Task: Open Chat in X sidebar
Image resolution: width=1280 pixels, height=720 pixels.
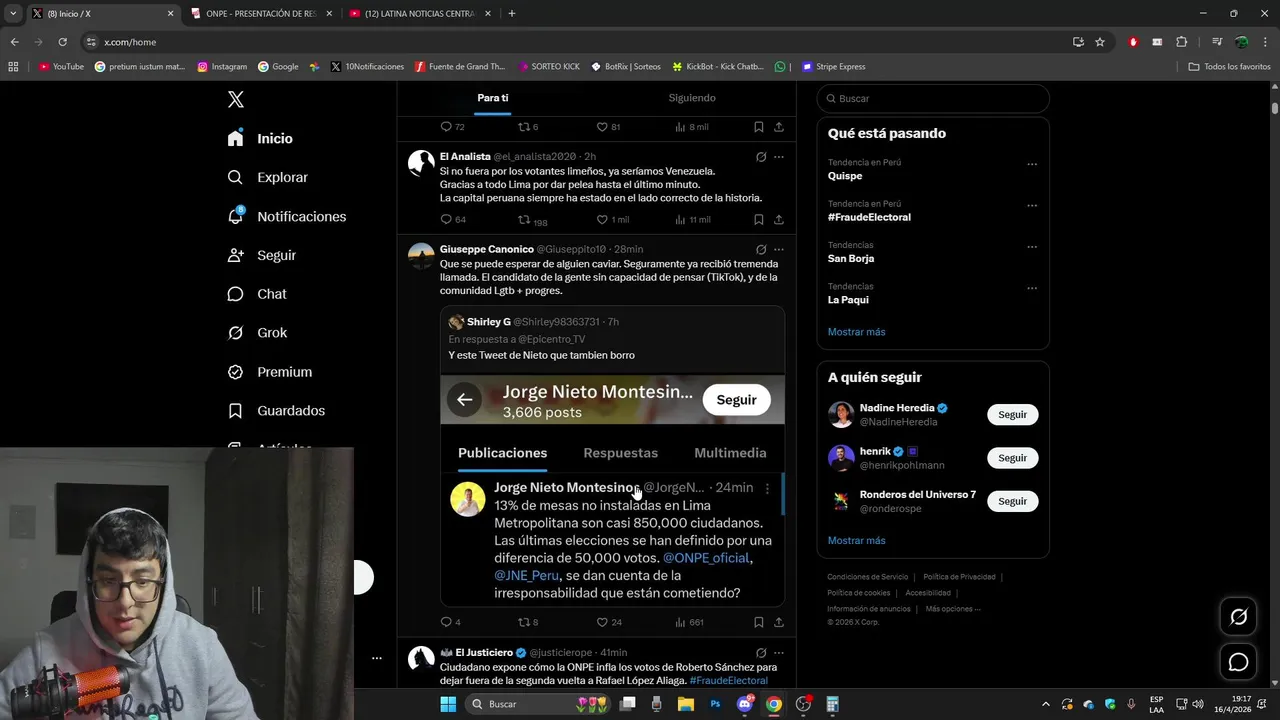Action: (256, 294)
